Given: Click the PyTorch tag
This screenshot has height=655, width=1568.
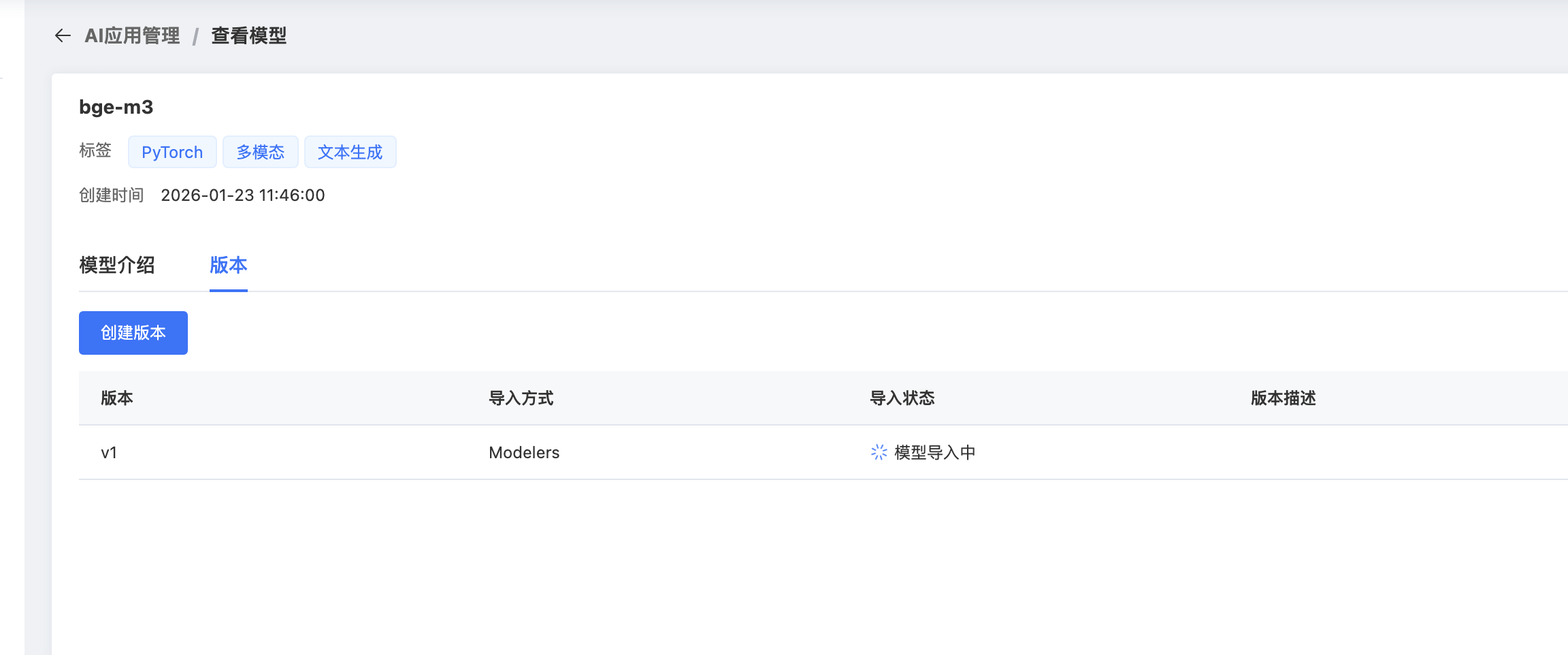Looking at the screenshot, I should pyautogui.click(x=172, y=152).
